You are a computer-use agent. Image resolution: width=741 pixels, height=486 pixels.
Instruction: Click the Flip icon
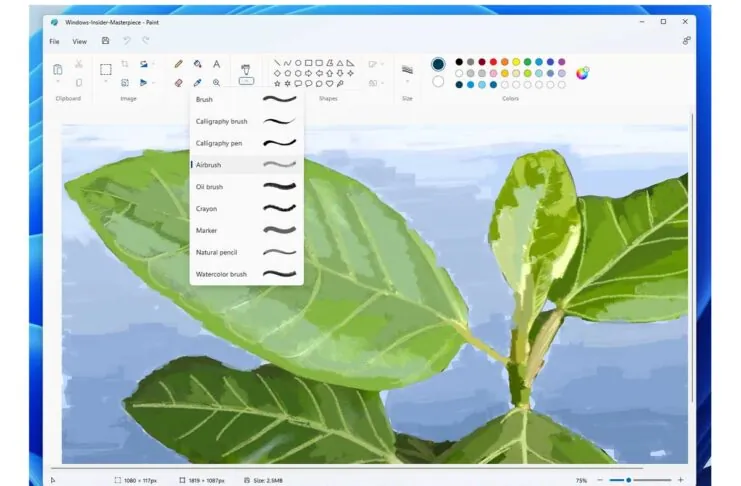tap(144, 83)
